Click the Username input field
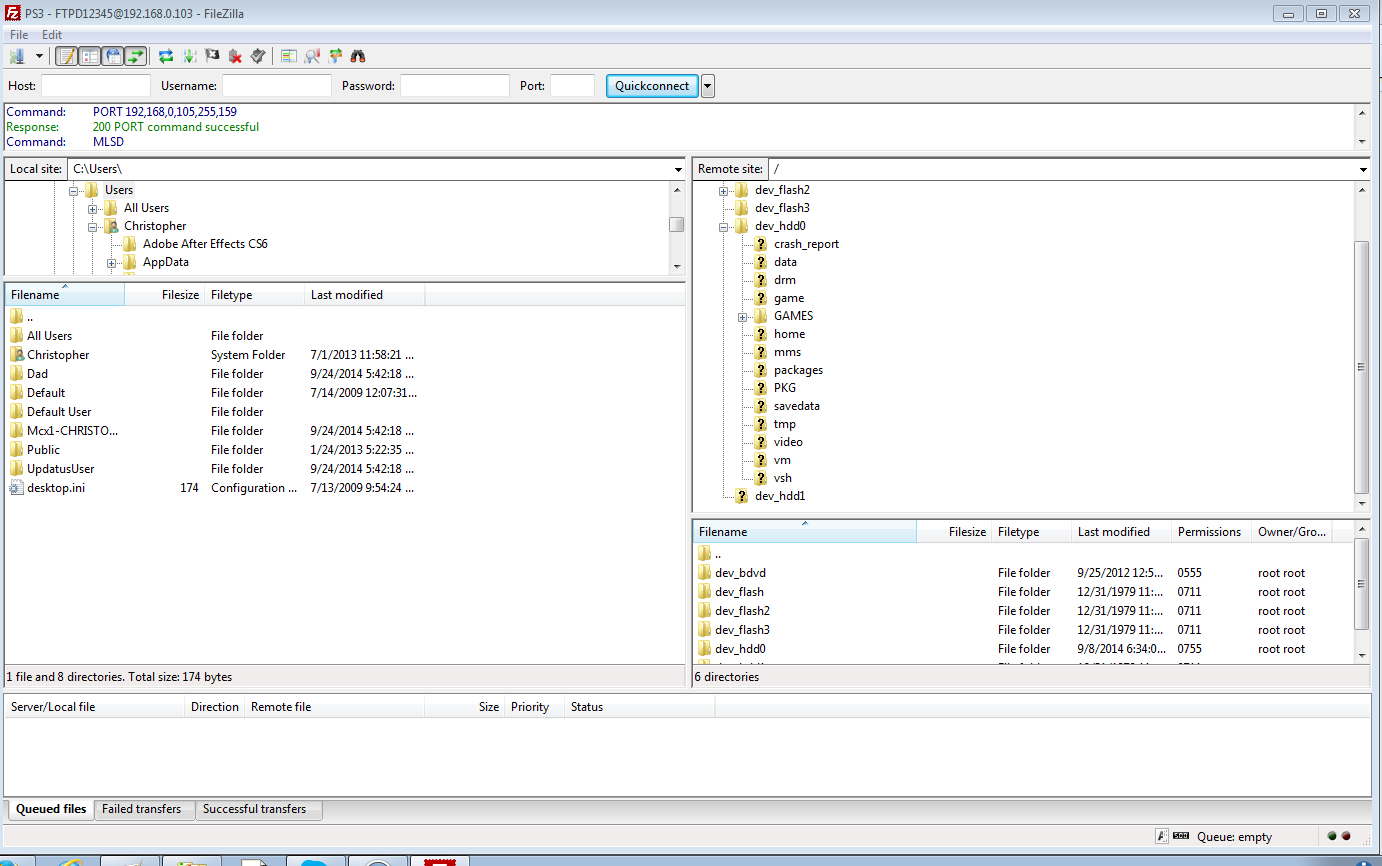 pos(277,86)
